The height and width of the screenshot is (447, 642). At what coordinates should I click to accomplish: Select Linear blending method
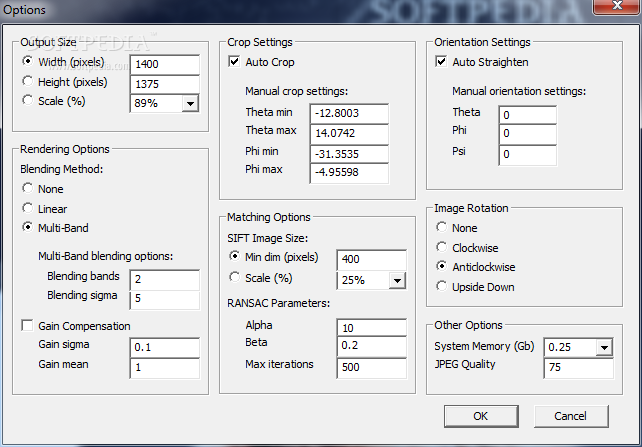27,208
